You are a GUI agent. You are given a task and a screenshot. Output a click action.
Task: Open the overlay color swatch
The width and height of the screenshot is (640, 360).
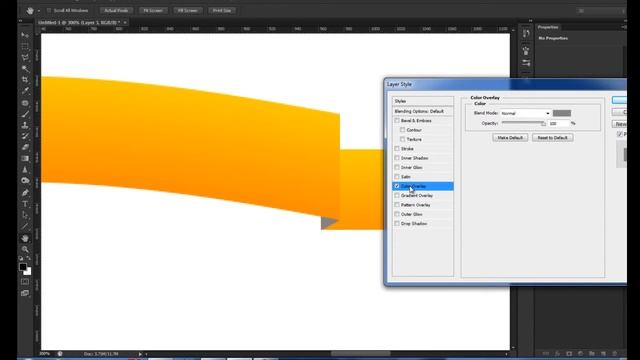coord(562,113)
